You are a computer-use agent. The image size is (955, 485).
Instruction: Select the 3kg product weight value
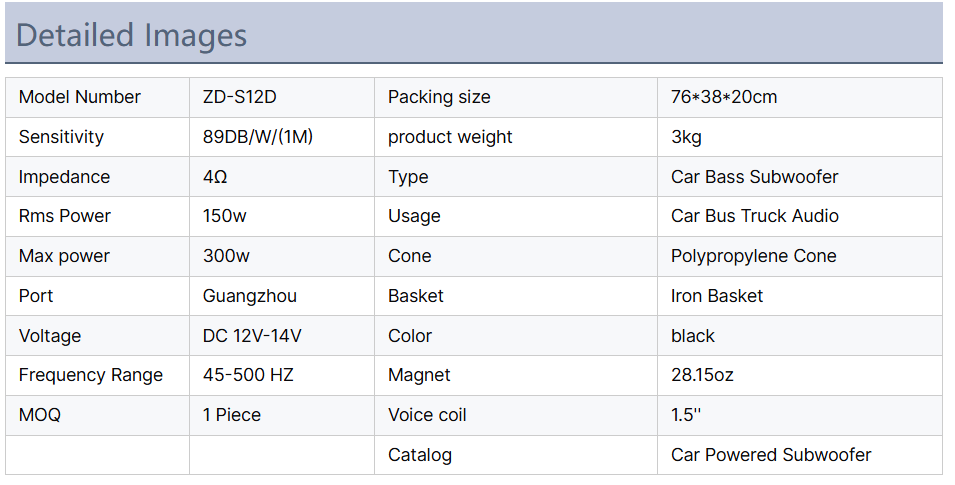point(687,137)
